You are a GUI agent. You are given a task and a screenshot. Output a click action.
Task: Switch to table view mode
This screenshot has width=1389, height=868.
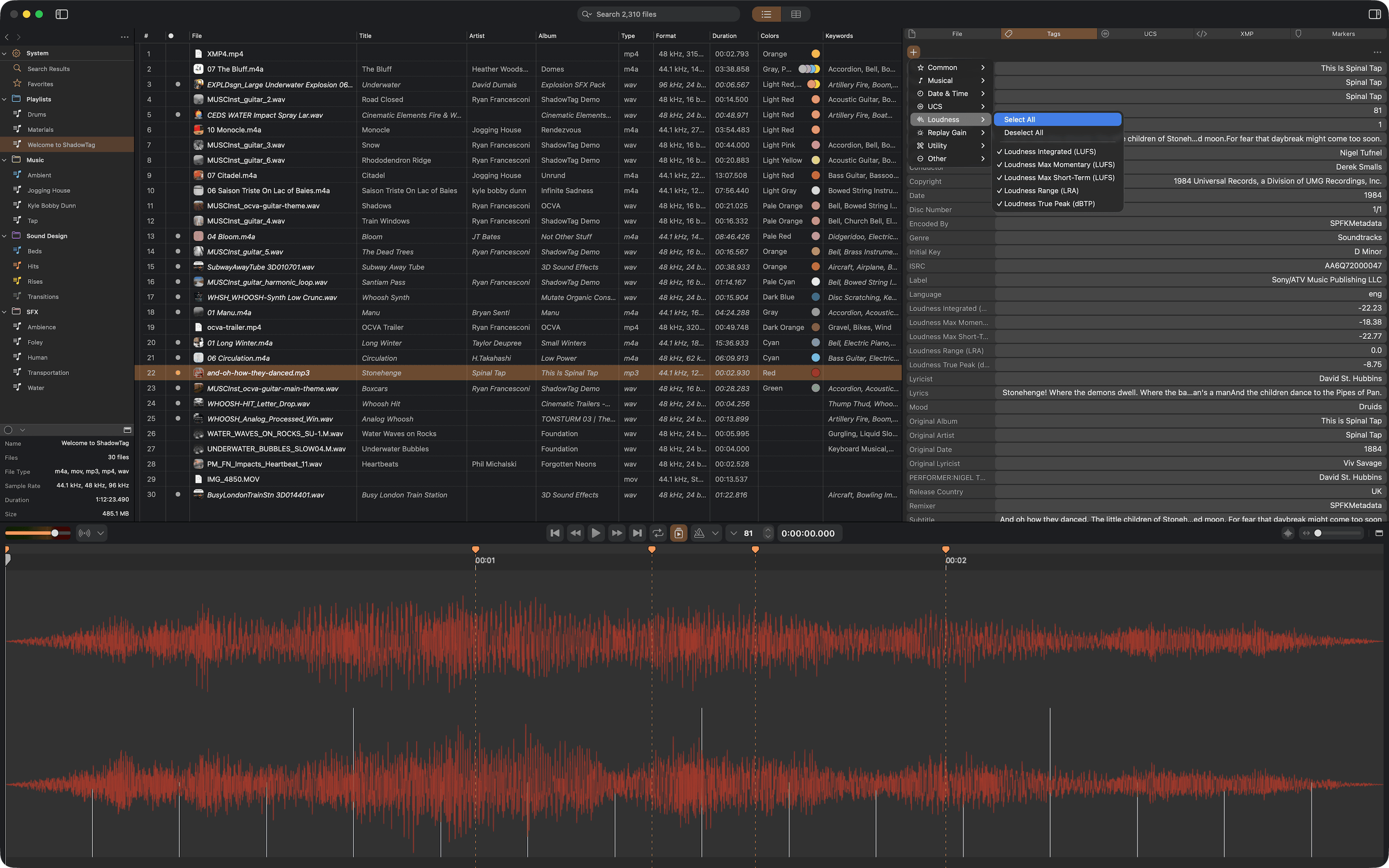796,14
